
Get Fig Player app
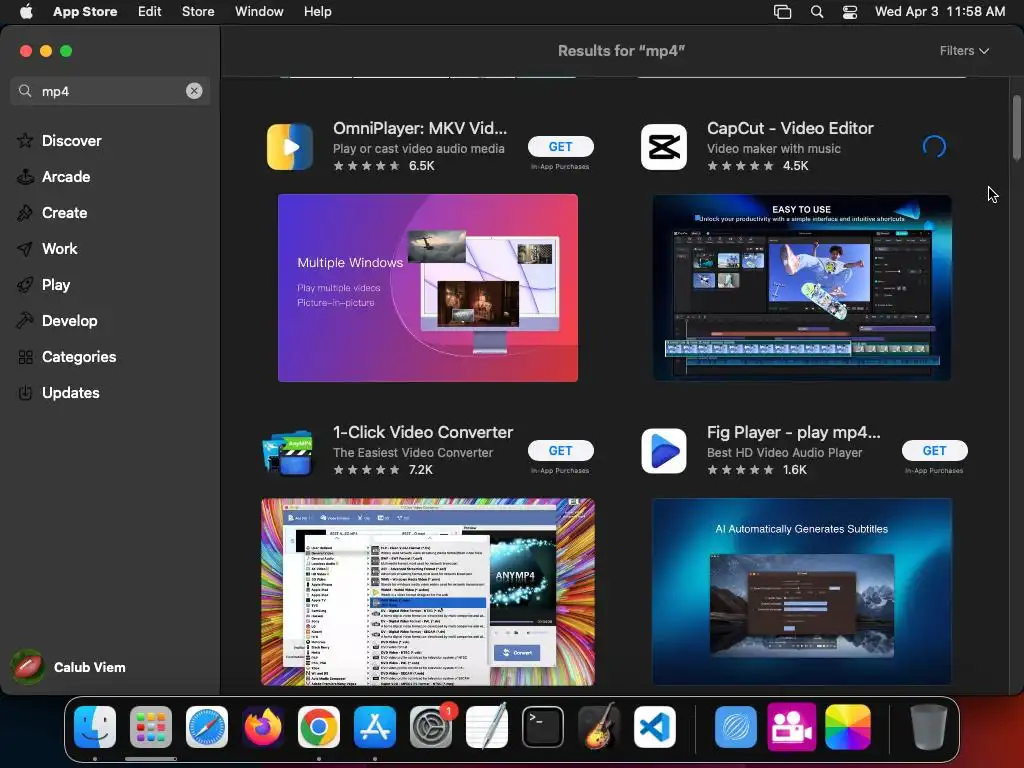934,451
